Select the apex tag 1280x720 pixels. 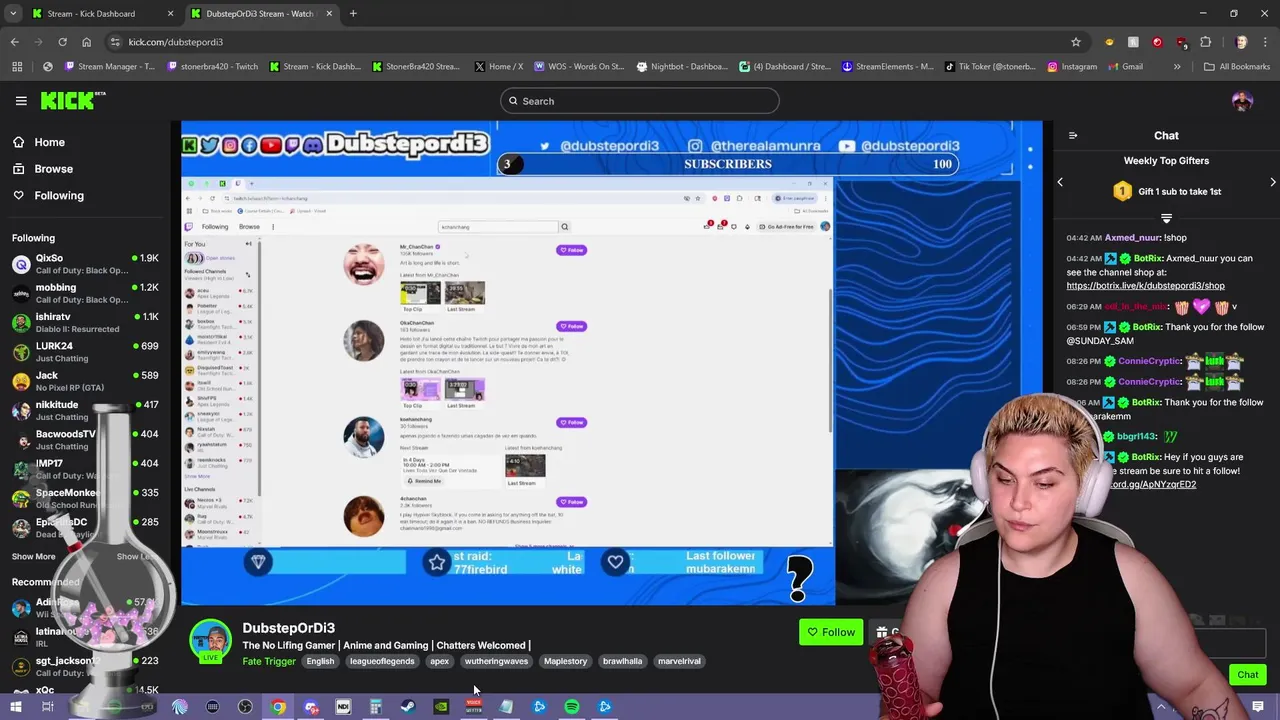tap(439, 661)
